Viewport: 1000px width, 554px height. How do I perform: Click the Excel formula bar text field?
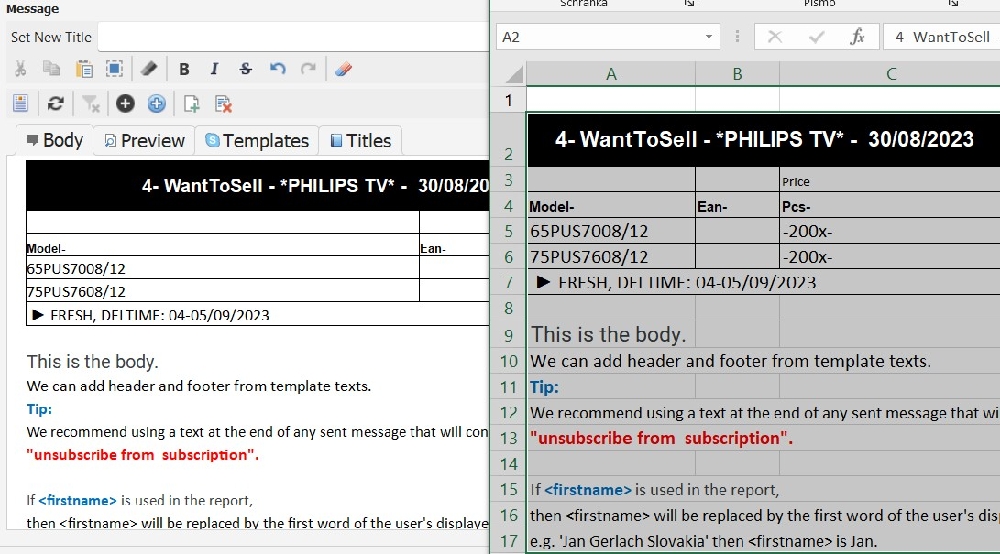pos(941,37)
